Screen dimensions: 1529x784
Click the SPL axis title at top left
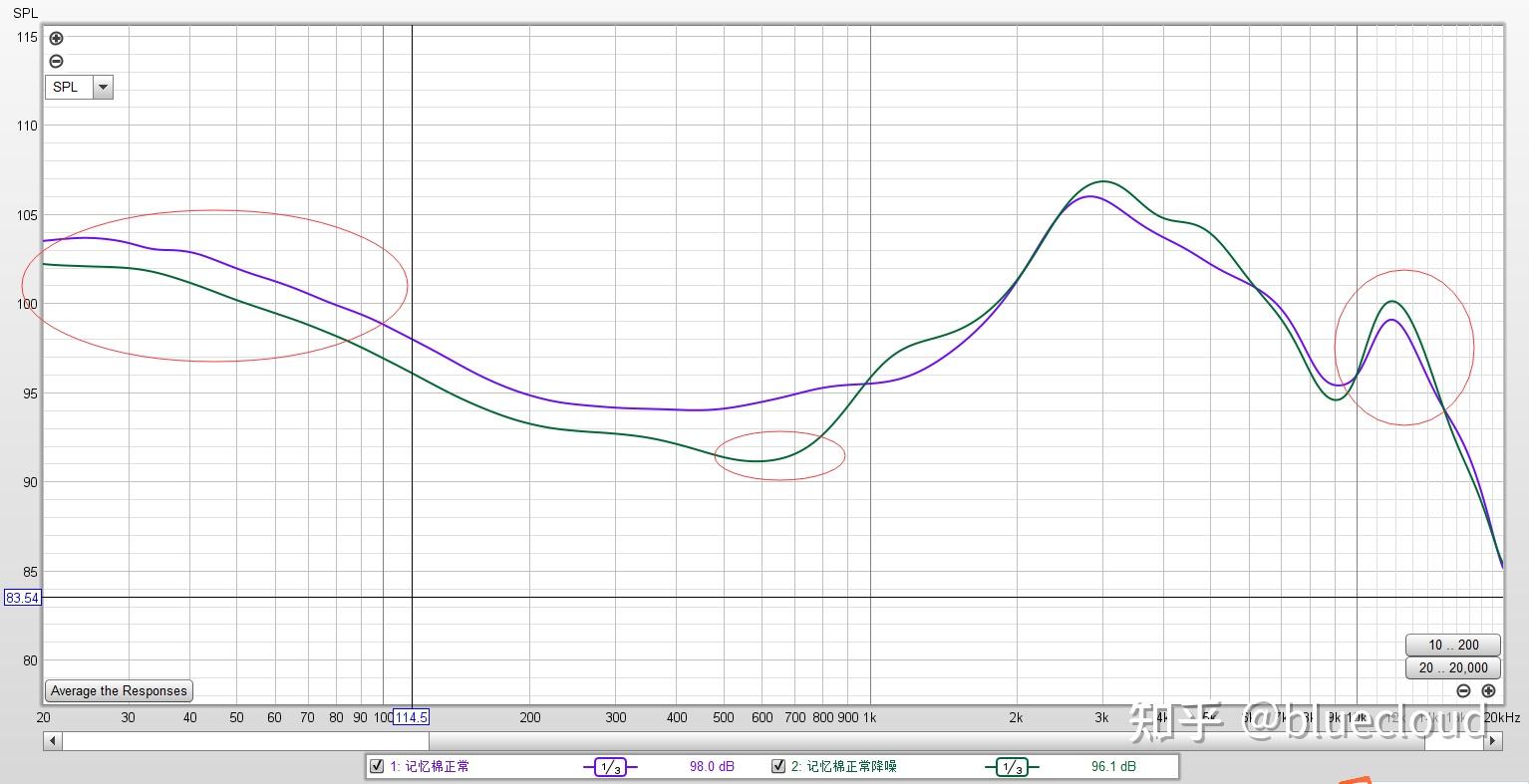tap(26, 13)
